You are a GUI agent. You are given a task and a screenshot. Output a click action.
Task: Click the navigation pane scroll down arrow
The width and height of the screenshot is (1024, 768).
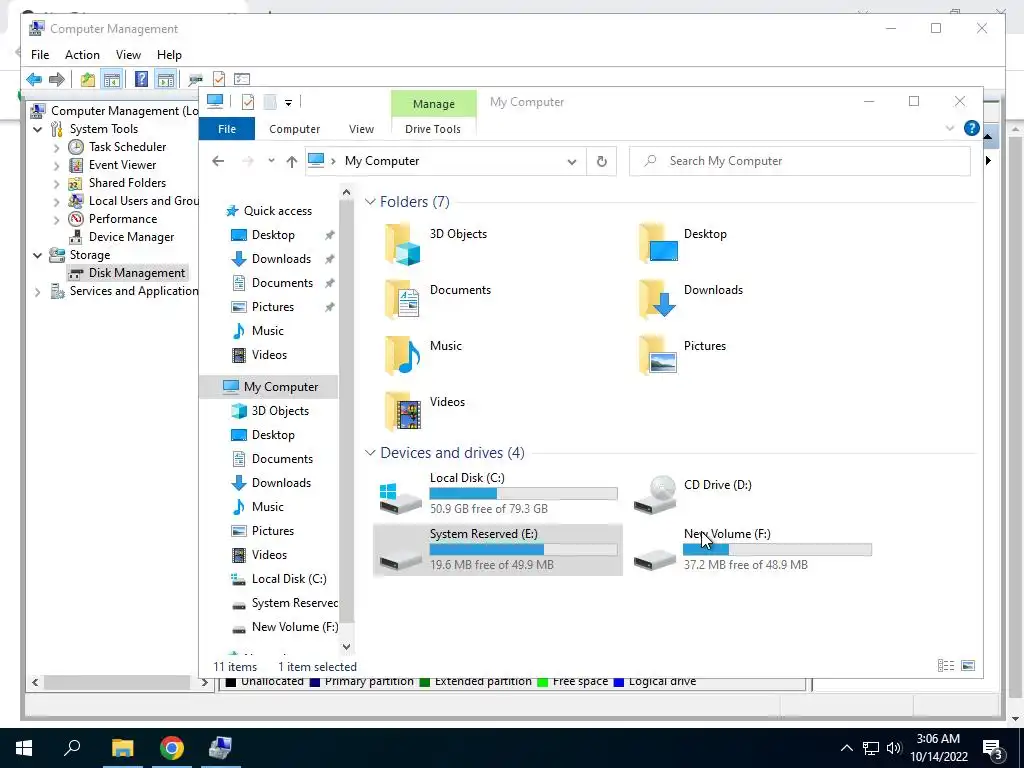pyautogui.click(x=346, y=647)
